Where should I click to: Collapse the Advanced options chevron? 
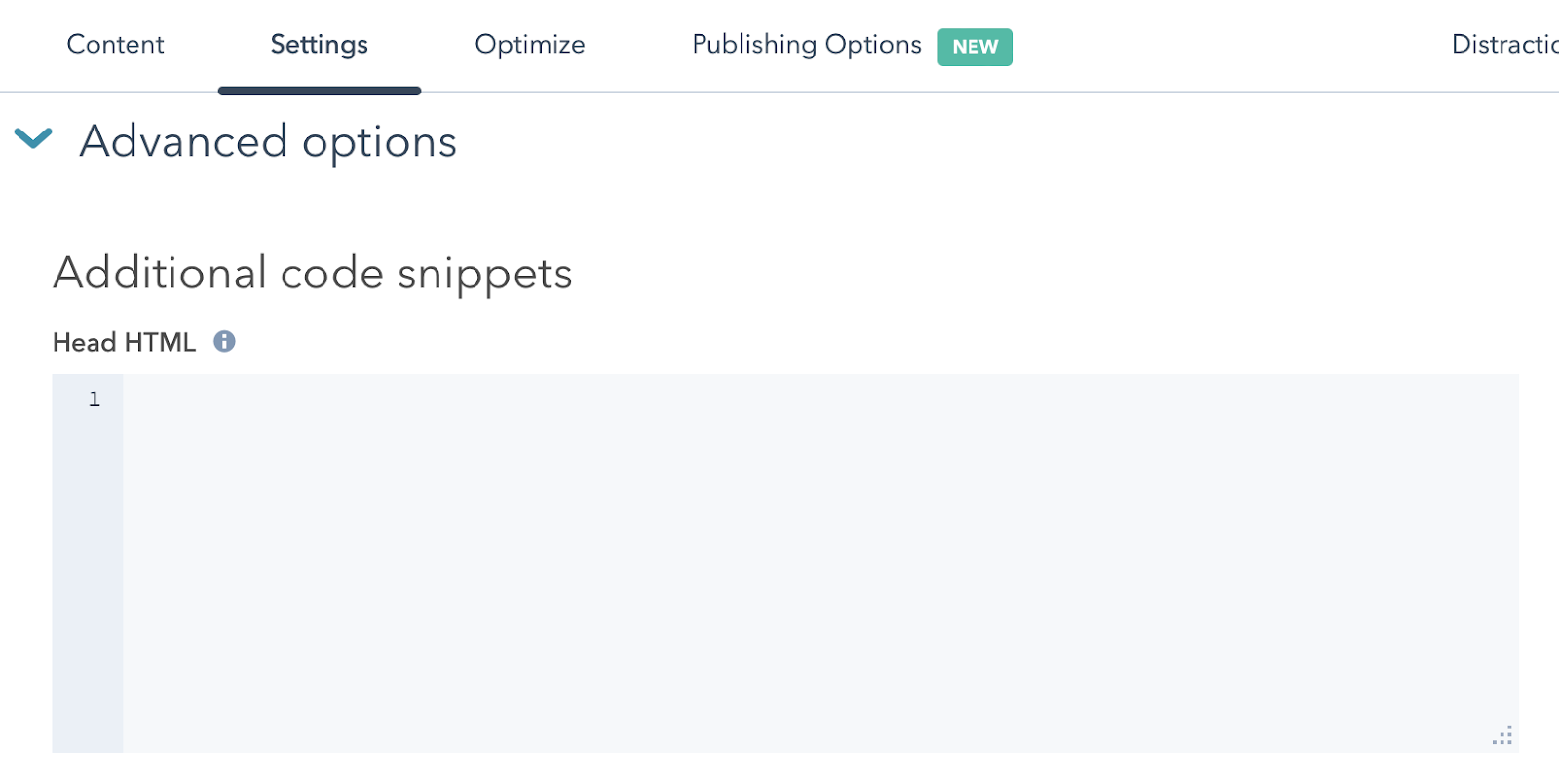pyautogui.click(x=33, y=139)
